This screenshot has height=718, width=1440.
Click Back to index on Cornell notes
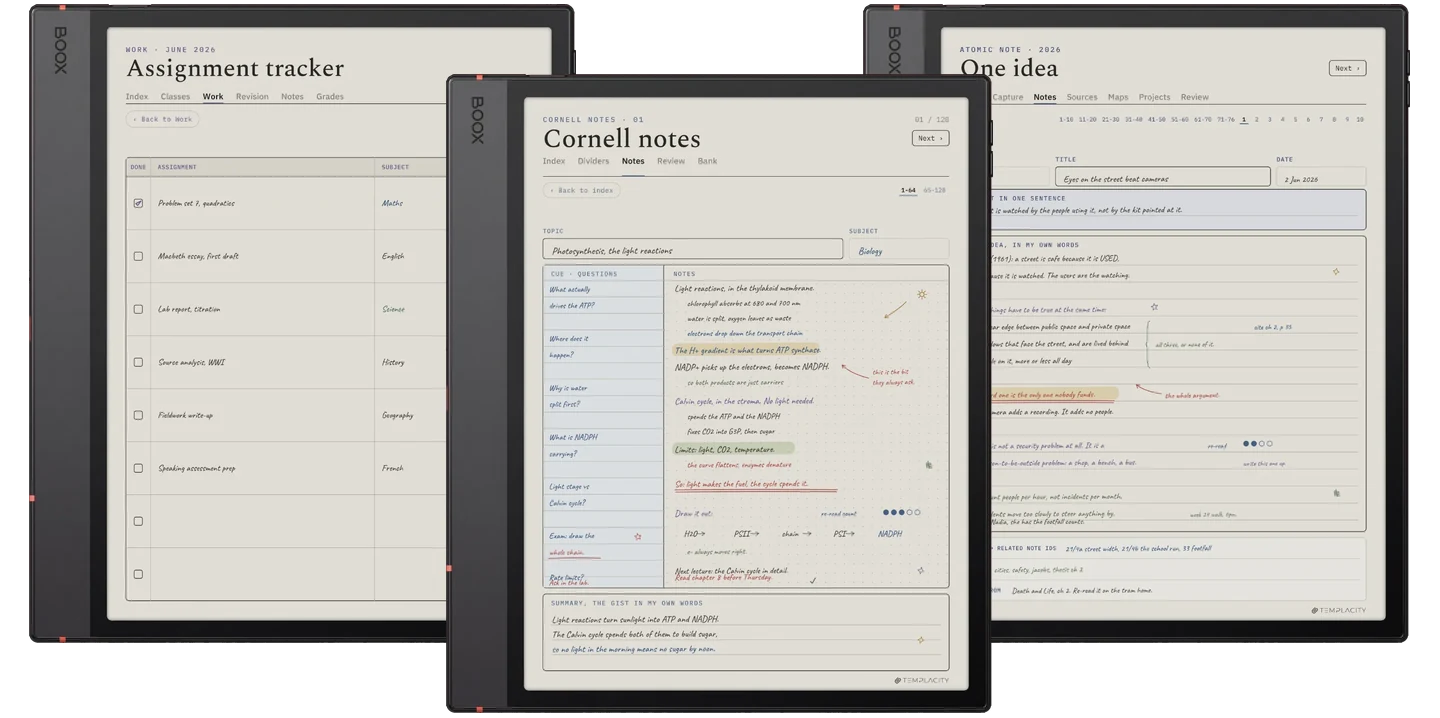(582, 190)
